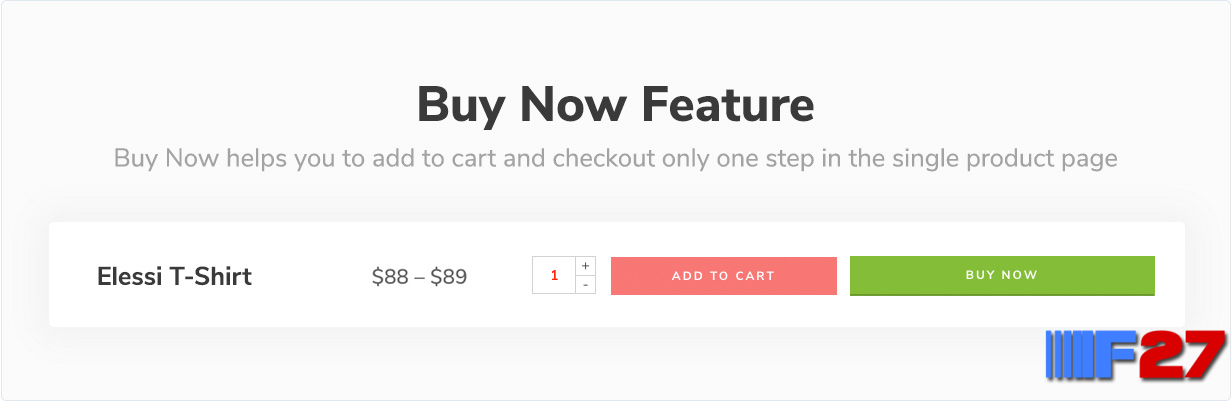Click the subtitle describing one-step checkout
The image size is (1232, 401).
(616, 158)
